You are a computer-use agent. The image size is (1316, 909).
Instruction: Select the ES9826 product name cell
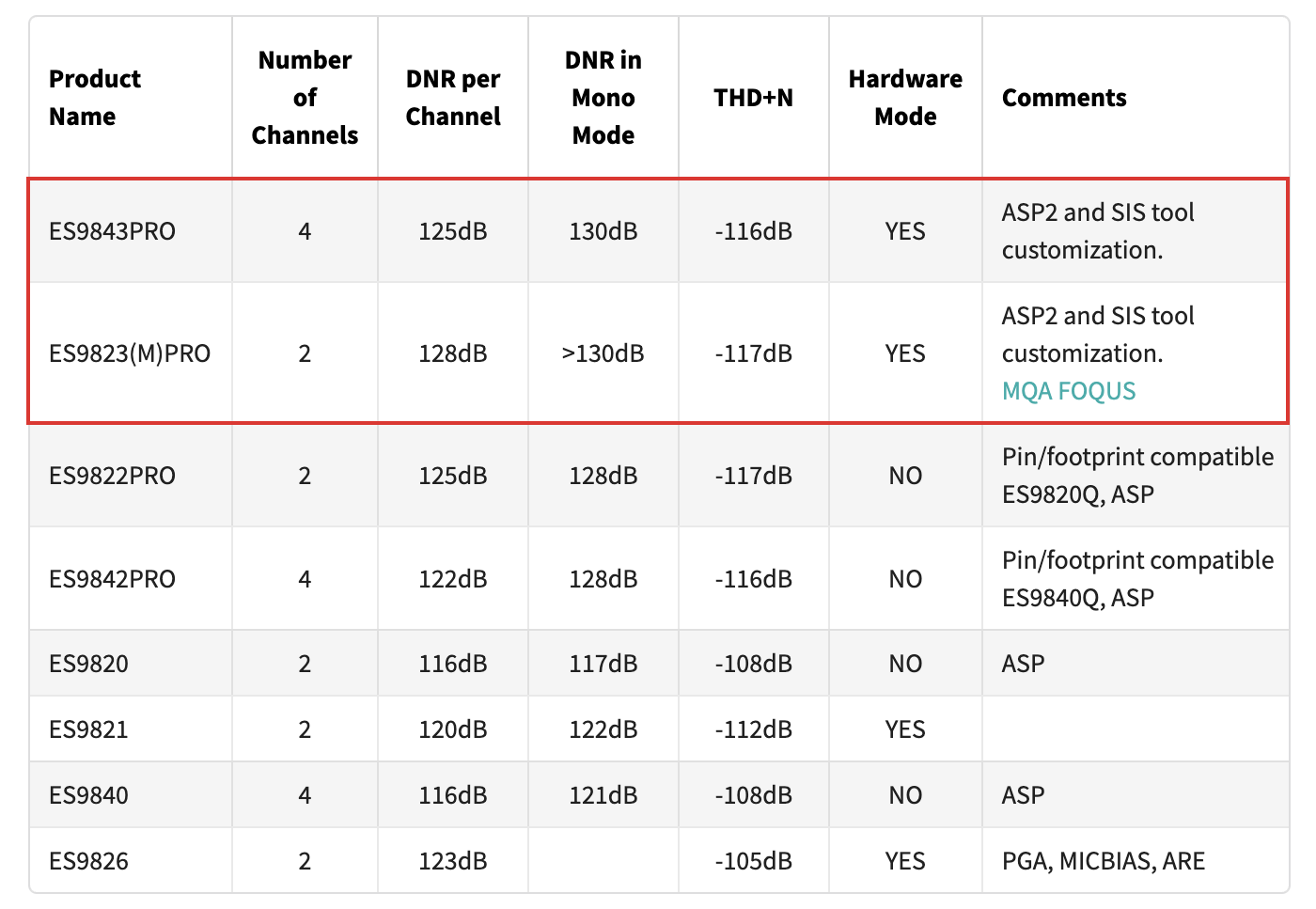pyautogui.click(x=88, y=861)
